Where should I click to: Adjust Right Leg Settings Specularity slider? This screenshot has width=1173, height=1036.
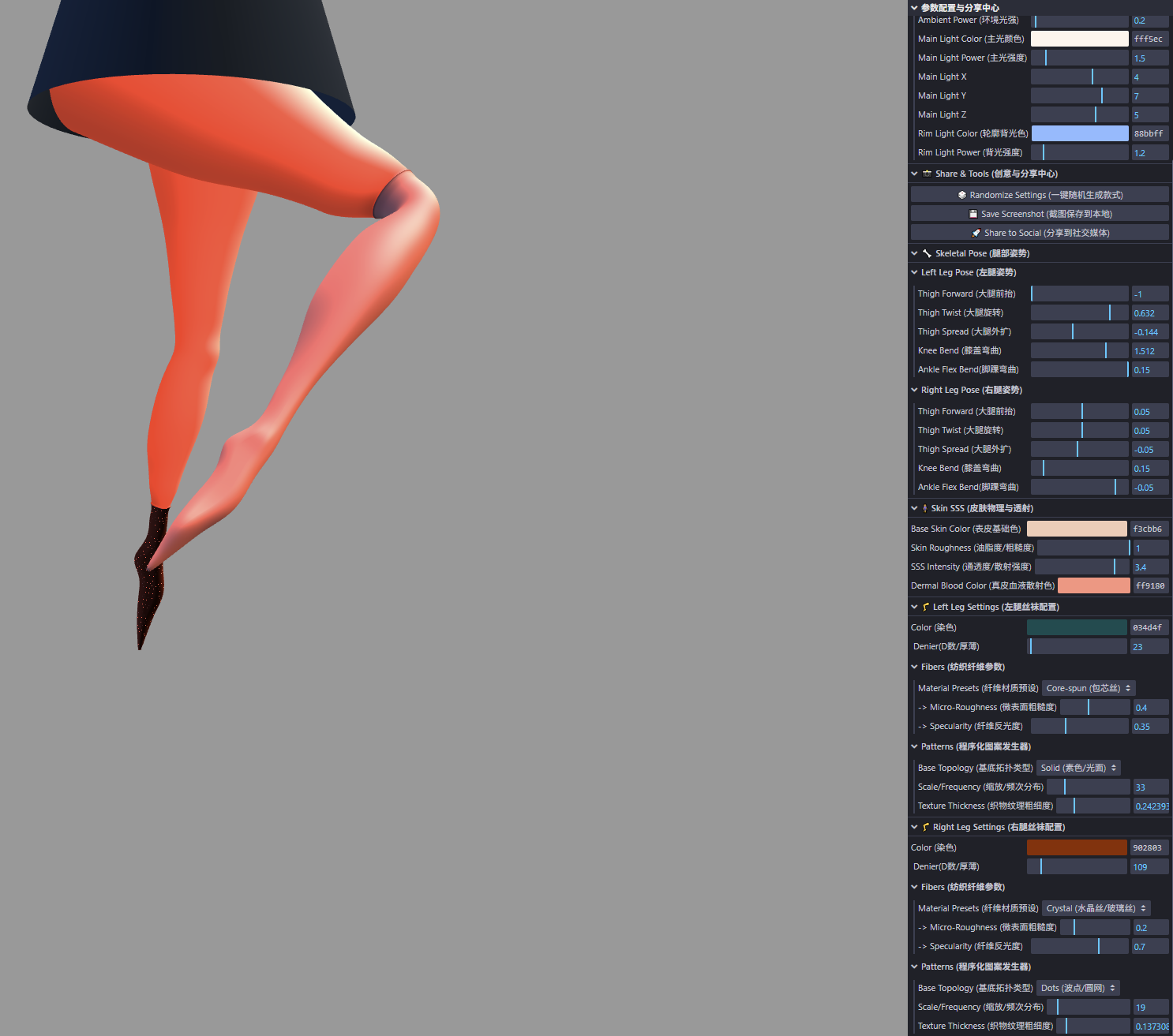pos(1080,946)
